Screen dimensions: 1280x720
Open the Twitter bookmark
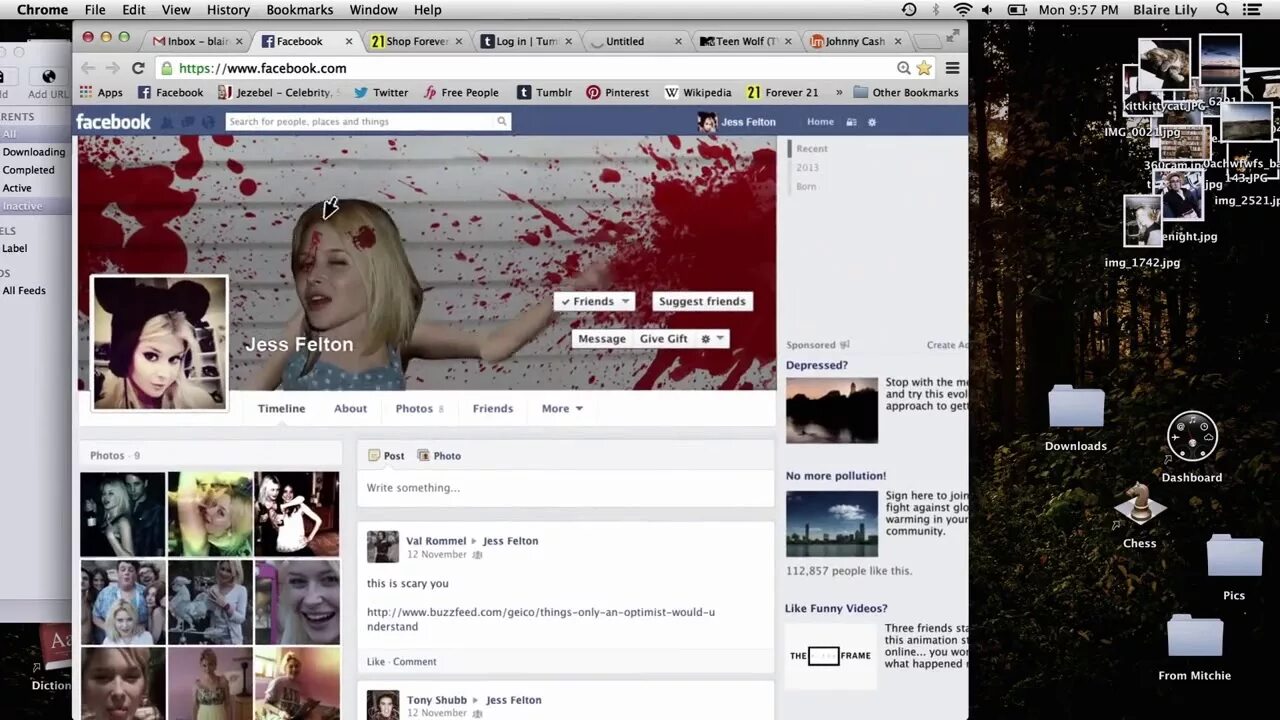[x=380, y=92]
